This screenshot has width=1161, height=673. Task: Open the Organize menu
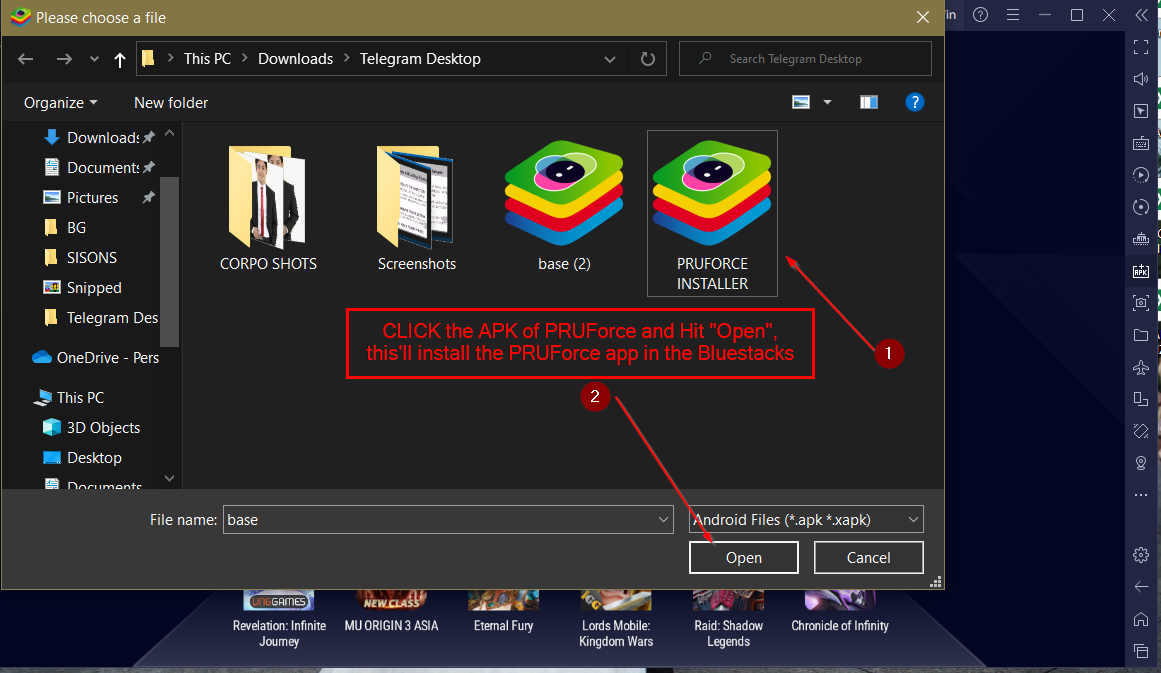point(61,102)
